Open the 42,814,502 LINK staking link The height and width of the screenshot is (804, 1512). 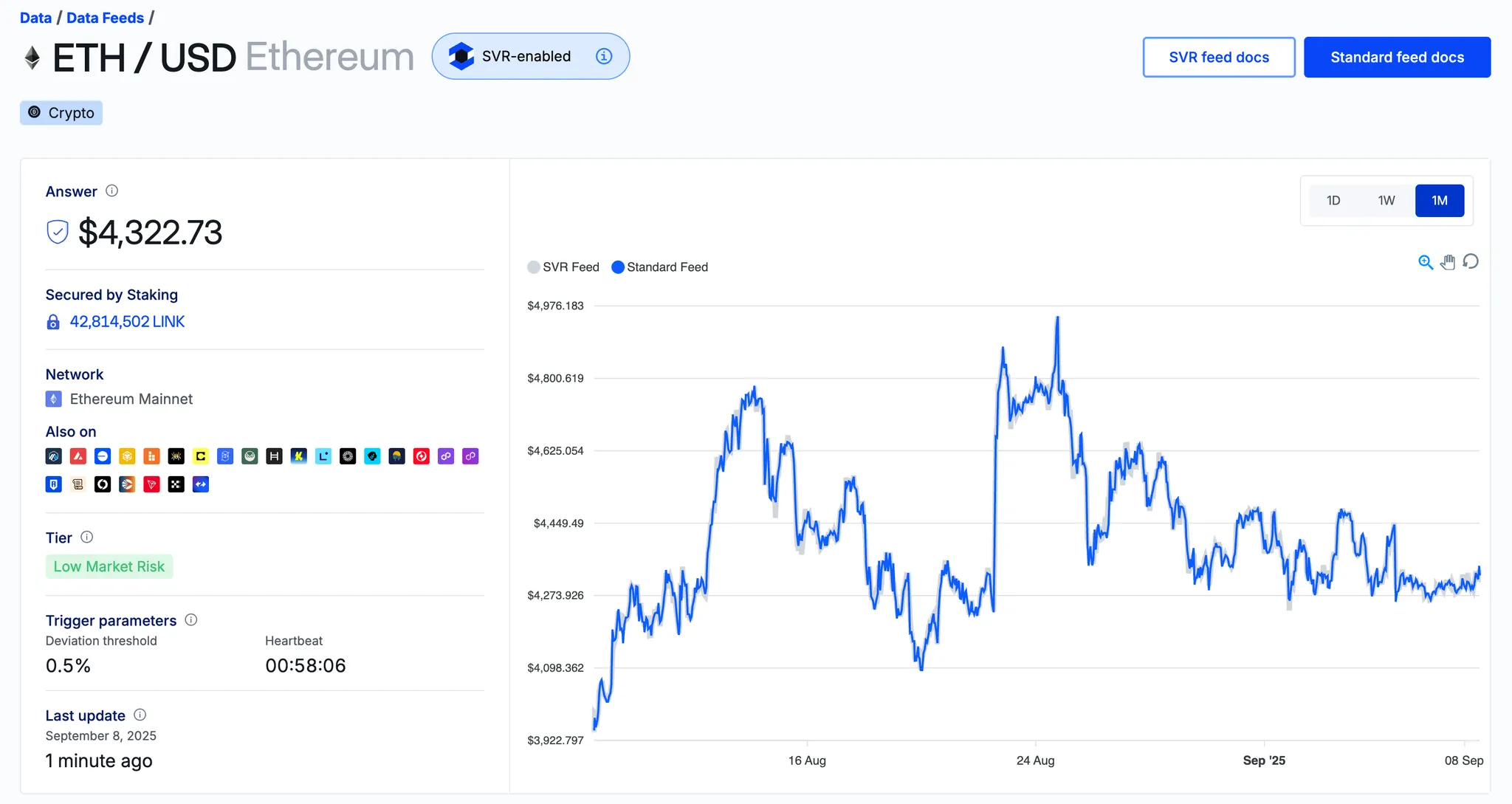coord(127,322)
